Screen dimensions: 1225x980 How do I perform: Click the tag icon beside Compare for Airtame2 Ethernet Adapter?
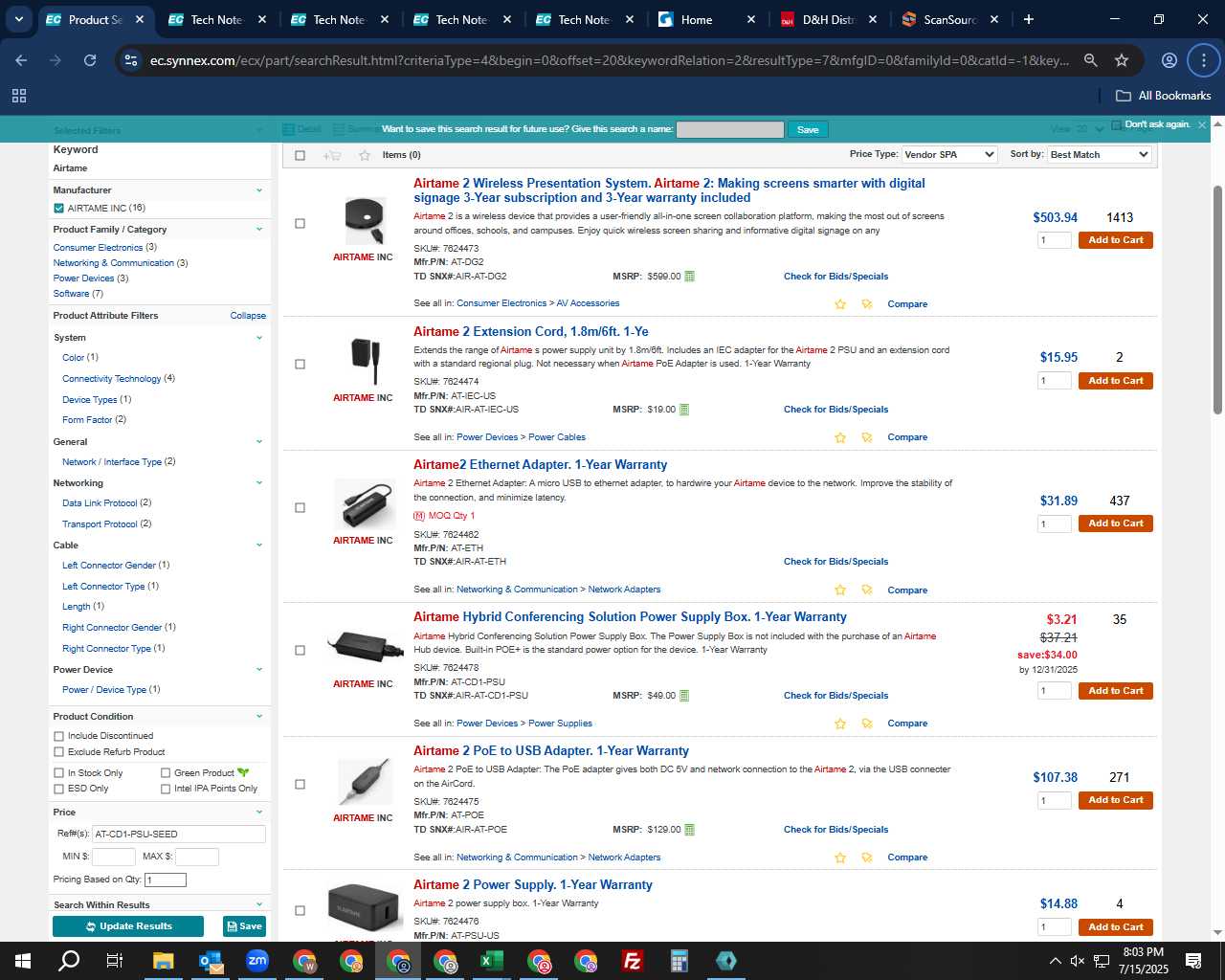pyautogui.click(x=867, y=590)
